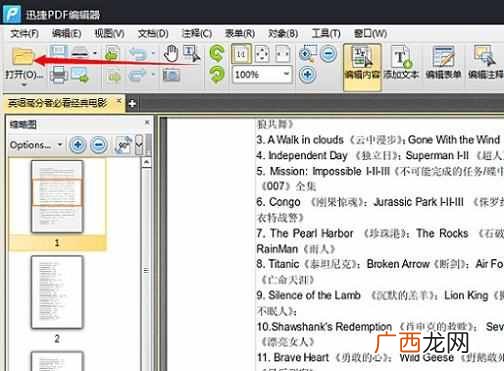The height and width of the screenshot is (371, 504).
Task: Close the open document tab
Action: (119, 100)
